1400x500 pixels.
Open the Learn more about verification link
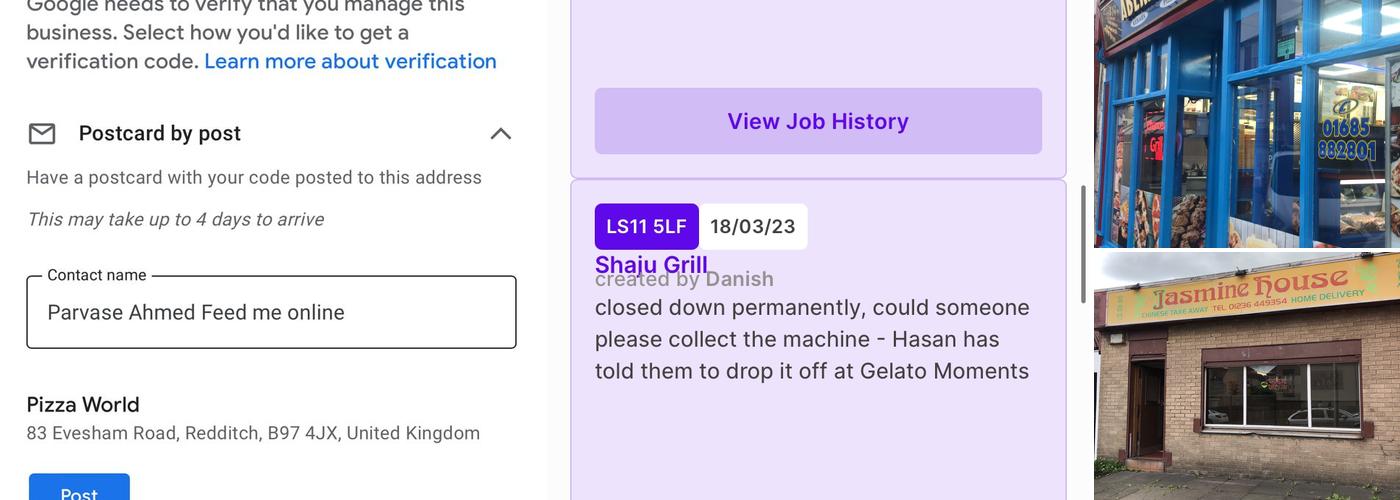coord(350,61)
